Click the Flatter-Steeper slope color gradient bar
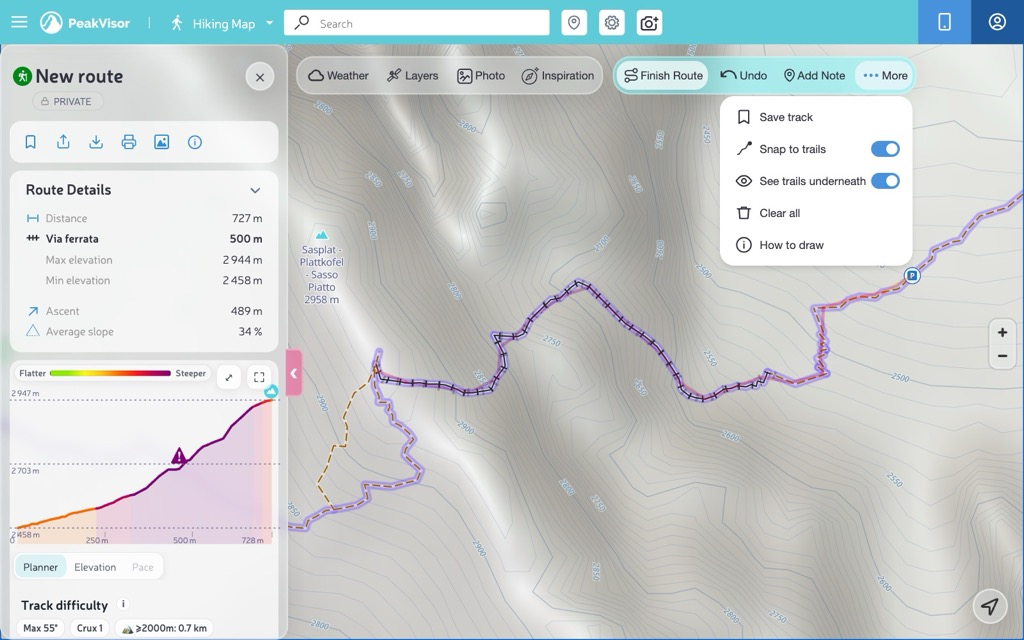This screenshot has width=1024, height=640. coord(110,374)
